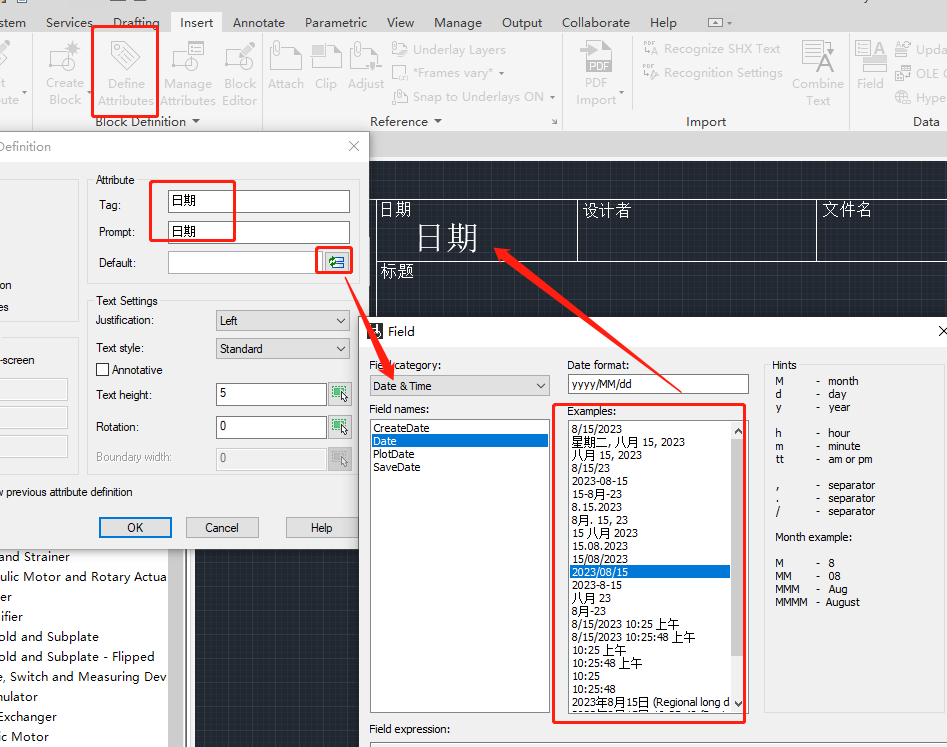Open Snap to Underlays dropdown arrow
This screenshot has height=747, width=947.
553,97
